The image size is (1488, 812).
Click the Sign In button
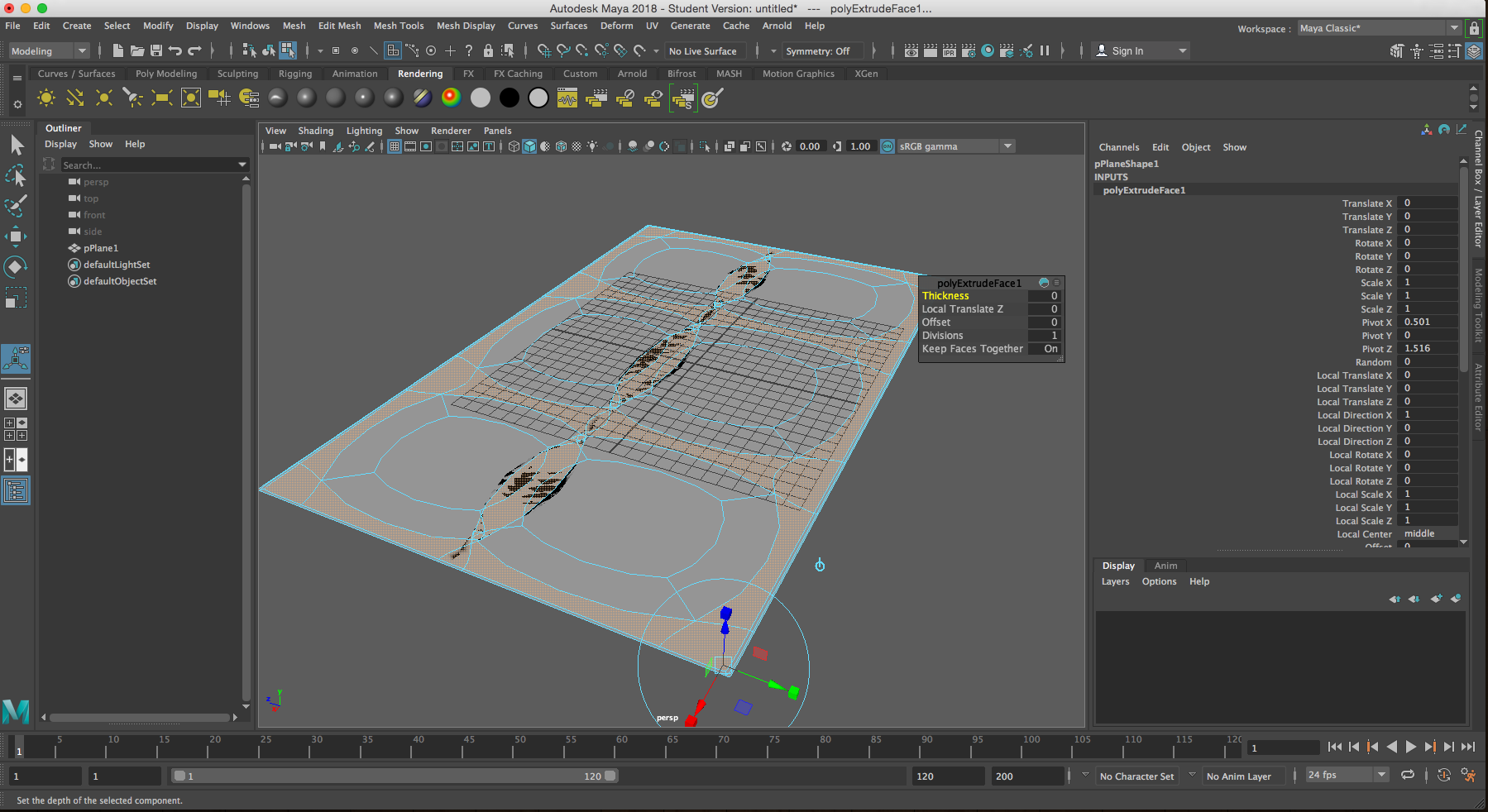[x=1127, y=50]
